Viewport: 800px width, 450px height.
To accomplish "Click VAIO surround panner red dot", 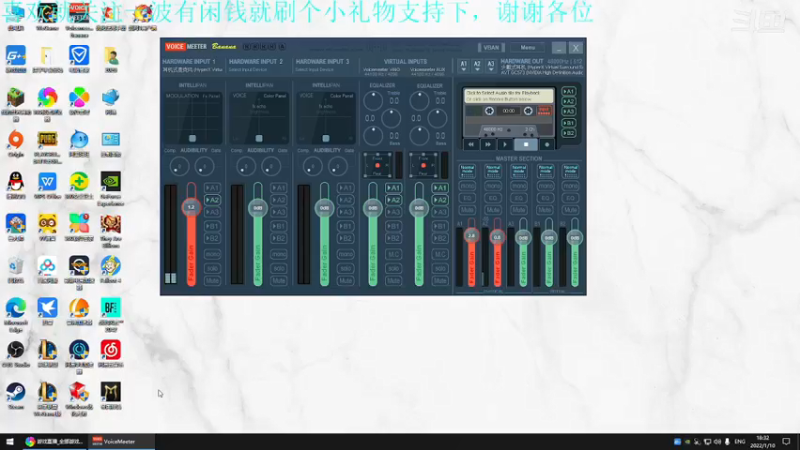I will (378, 165).
